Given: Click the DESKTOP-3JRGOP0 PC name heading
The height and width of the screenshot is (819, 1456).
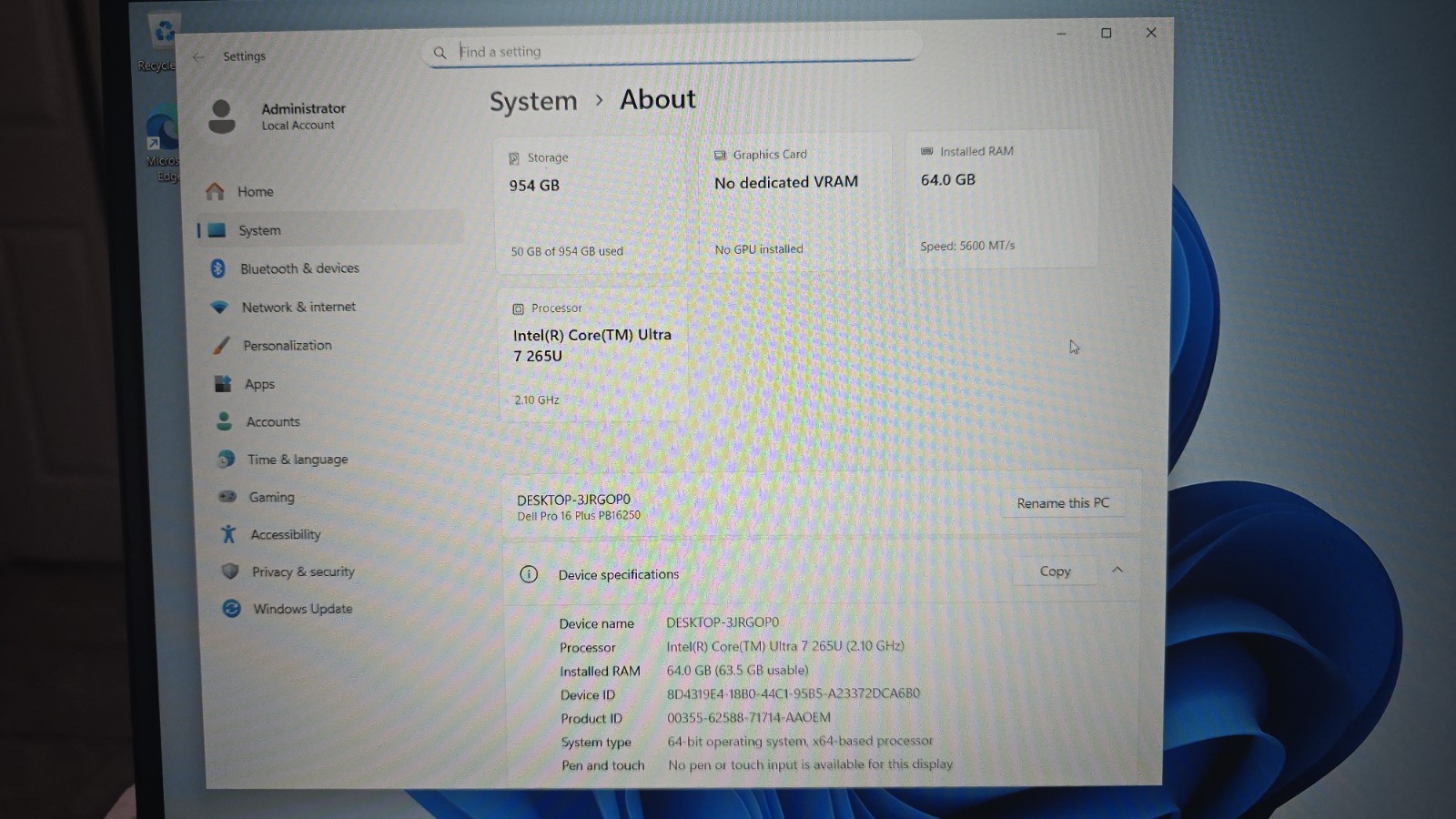Looking at the screenshot, I should (x=573, y=500).
